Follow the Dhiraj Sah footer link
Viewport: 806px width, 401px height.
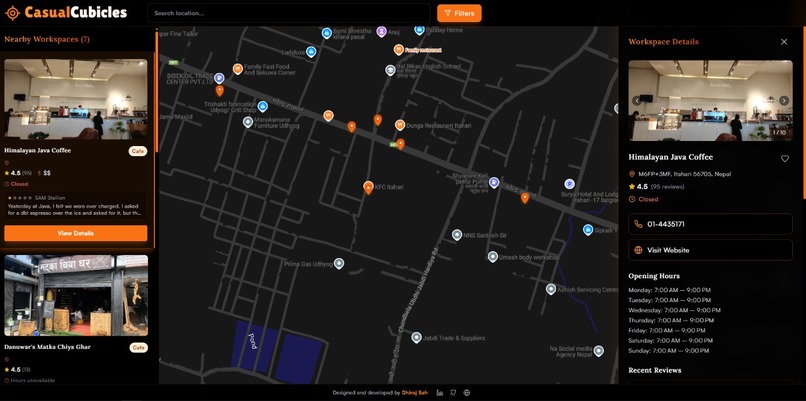point(415,393)
